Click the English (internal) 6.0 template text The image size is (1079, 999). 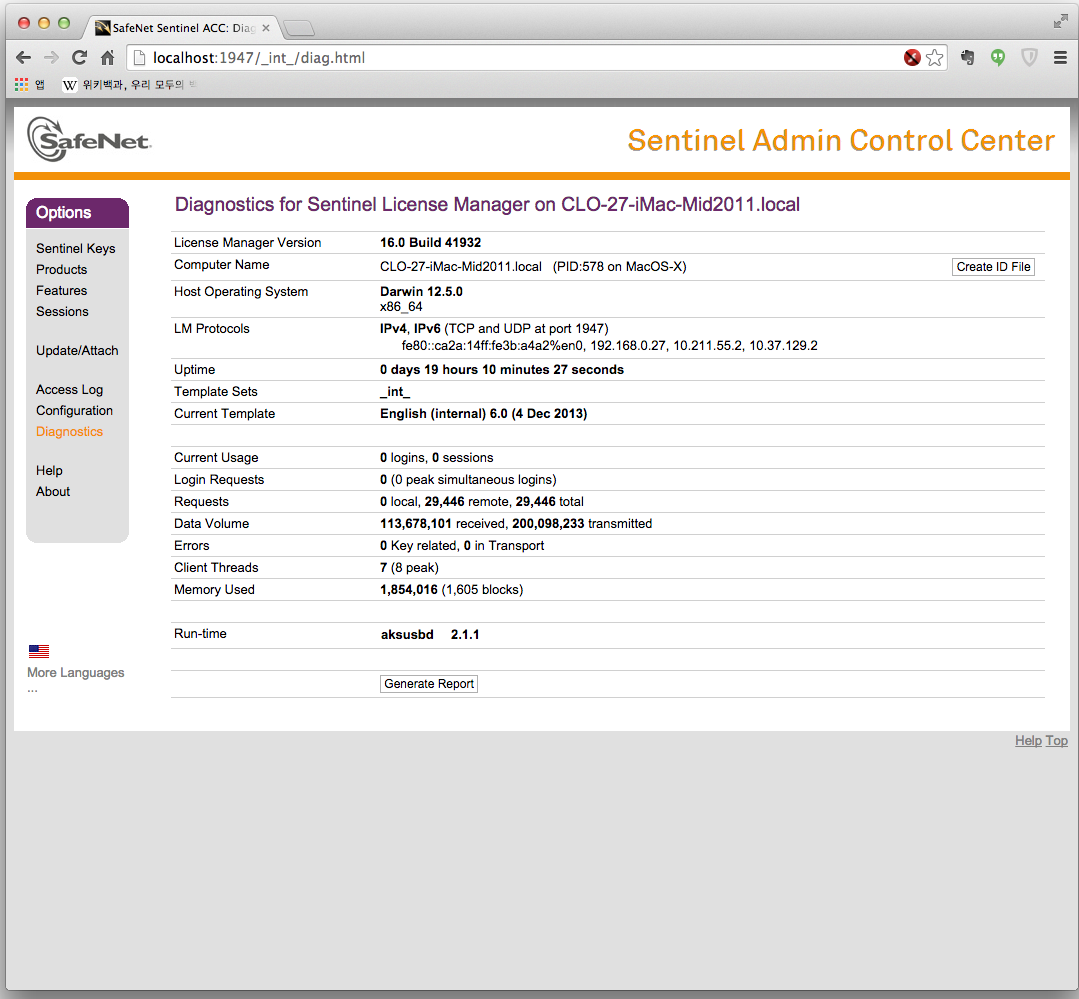tap(484, 413)
